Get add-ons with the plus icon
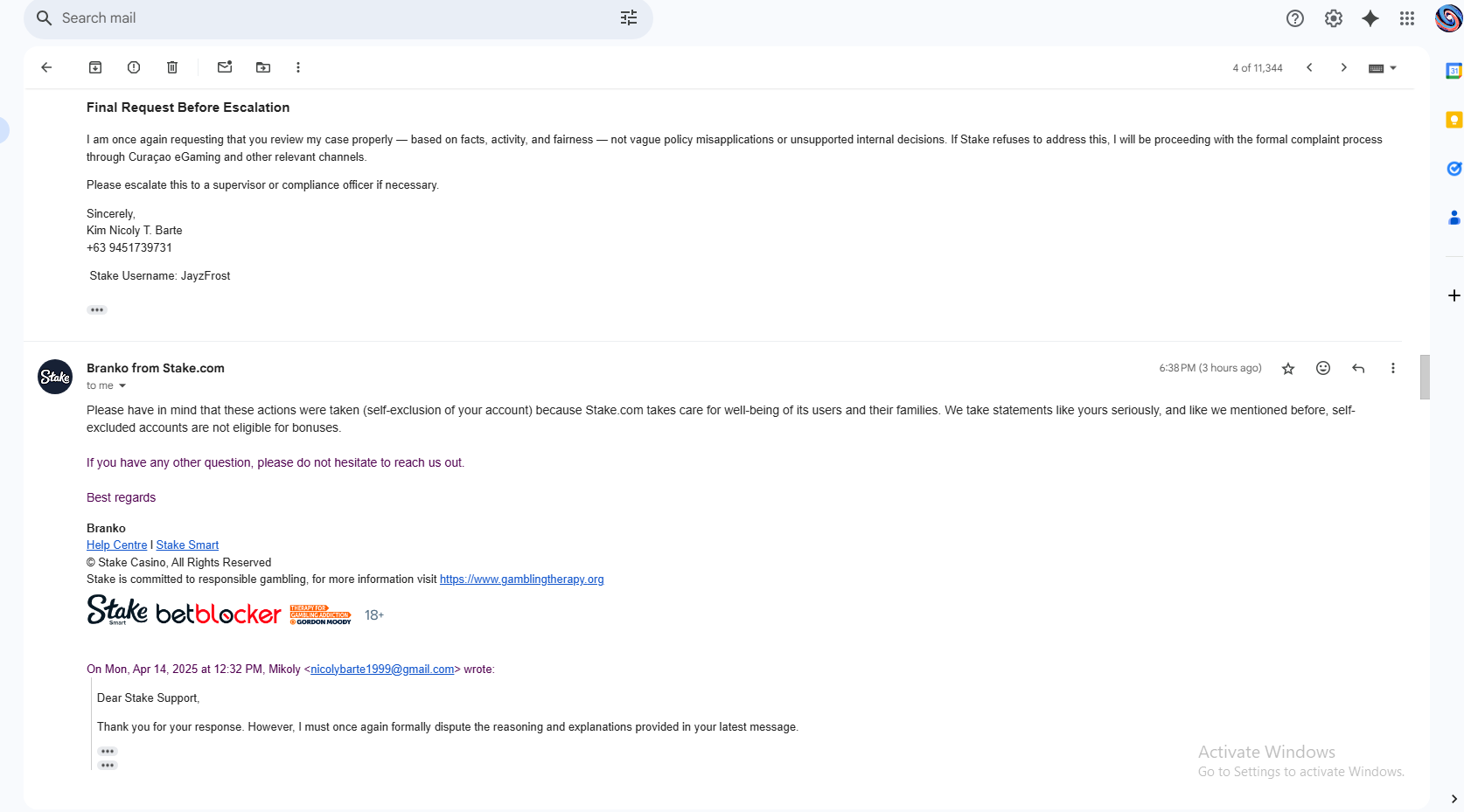This screenshot has width=1464, height=812. (1454, 295)
